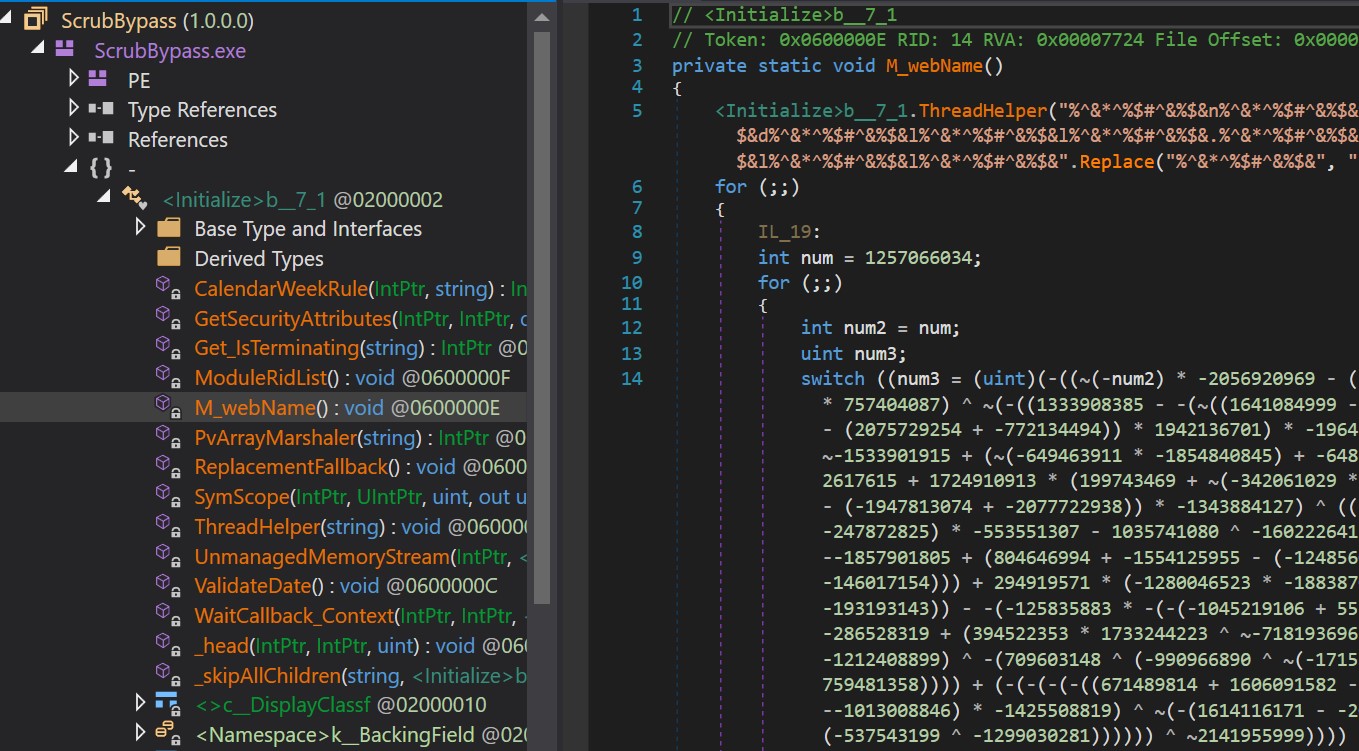Expand the PE node
Screen dimensions: 1359x751
pos(73,78)
